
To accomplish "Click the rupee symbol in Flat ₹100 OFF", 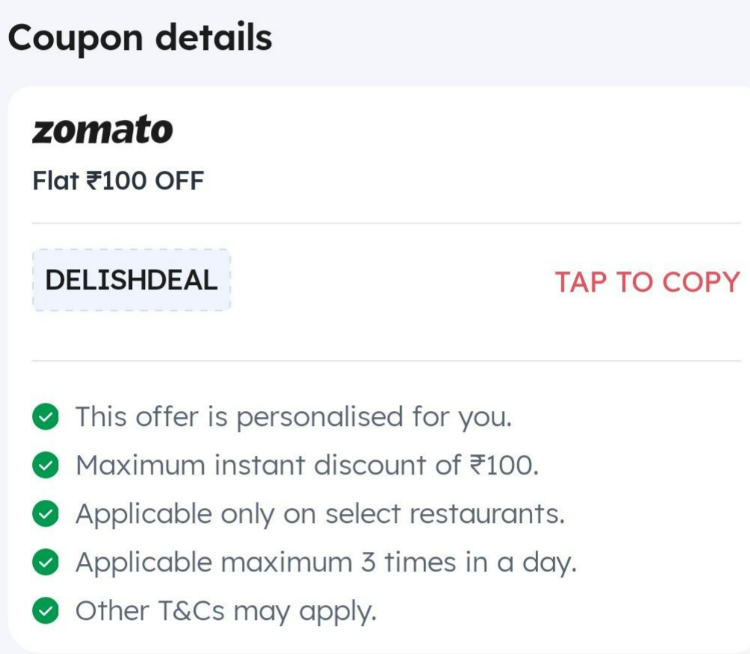I will pyautogui.click(x=93, y=181).
